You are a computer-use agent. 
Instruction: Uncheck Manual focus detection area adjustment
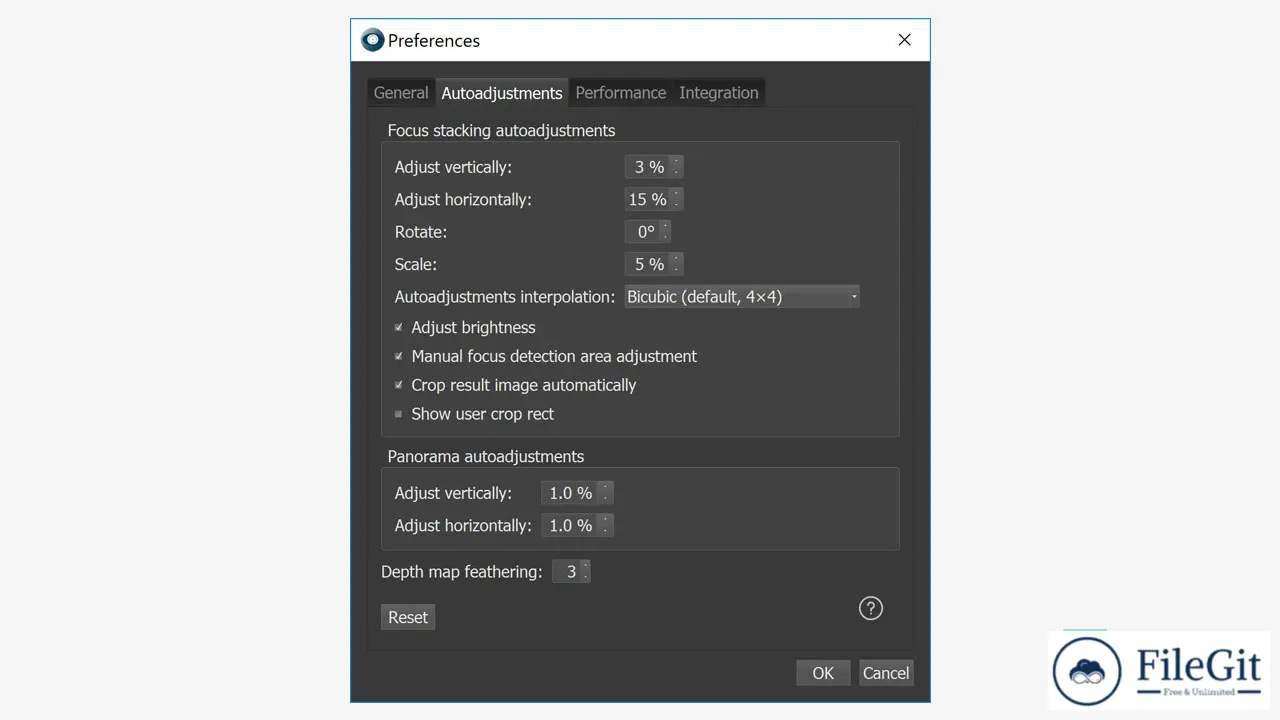point(398,357)
